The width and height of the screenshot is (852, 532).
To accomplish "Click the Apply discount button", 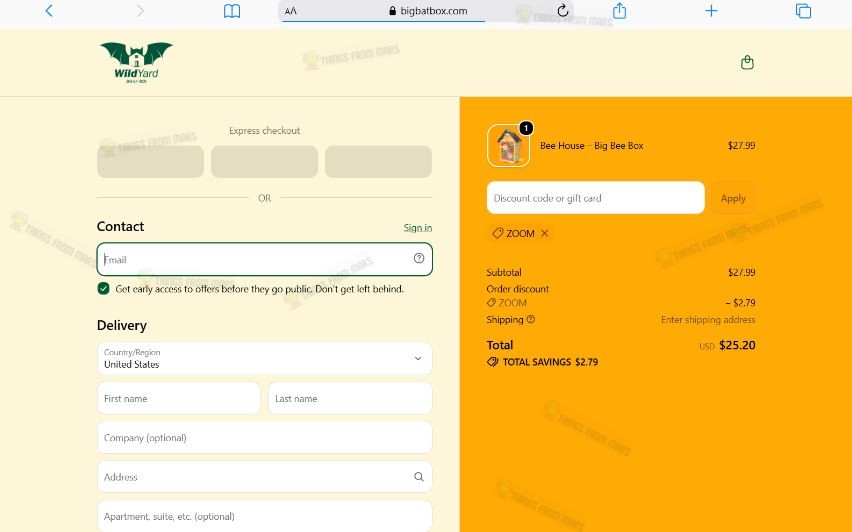I will (733, 198).
